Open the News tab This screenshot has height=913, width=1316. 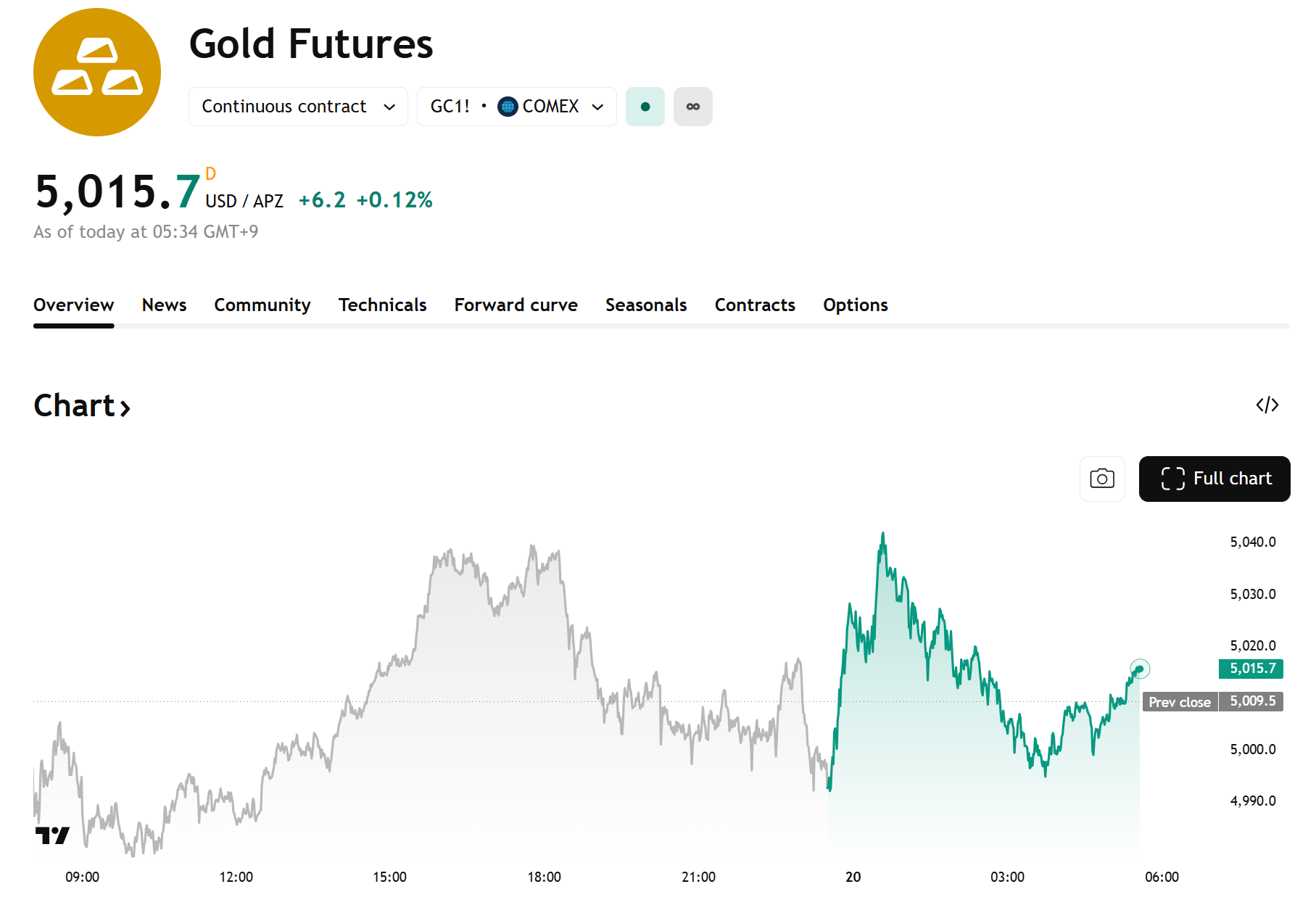point(164,305)
